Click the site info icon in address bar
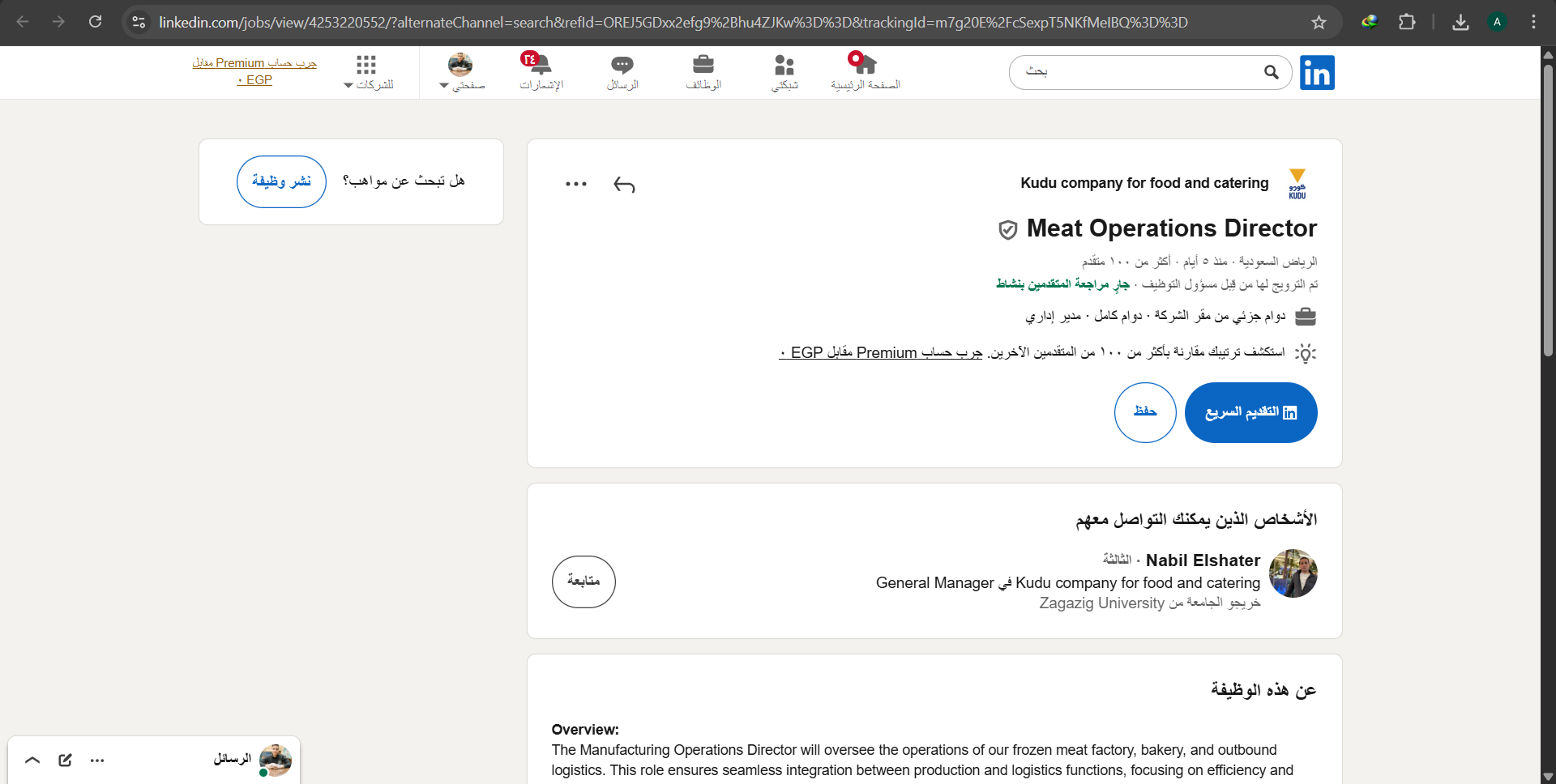Viewport: 1556px width, 784px height. click(x=139, y=22)
